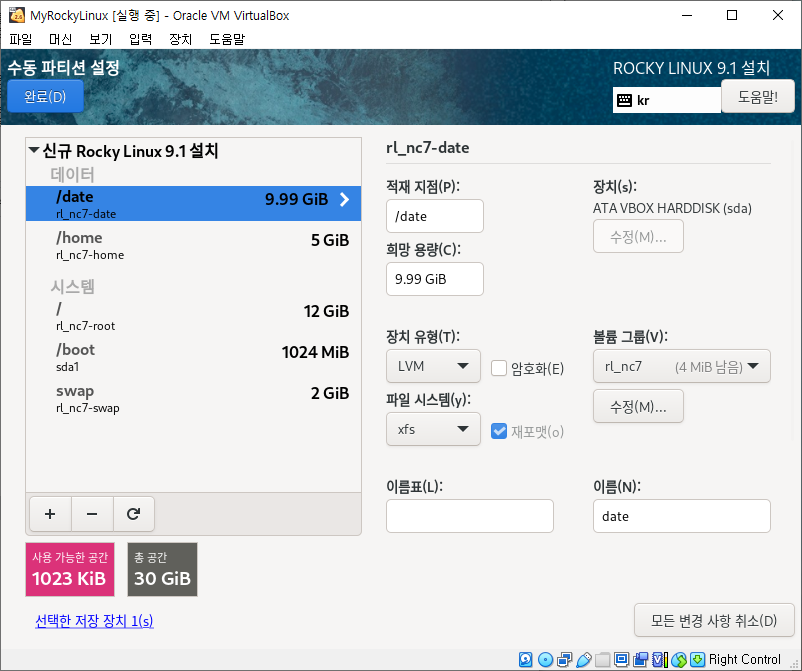Click the hard disk activity status icon
This screenshot has width=802, height=671.
coord(525,660)
